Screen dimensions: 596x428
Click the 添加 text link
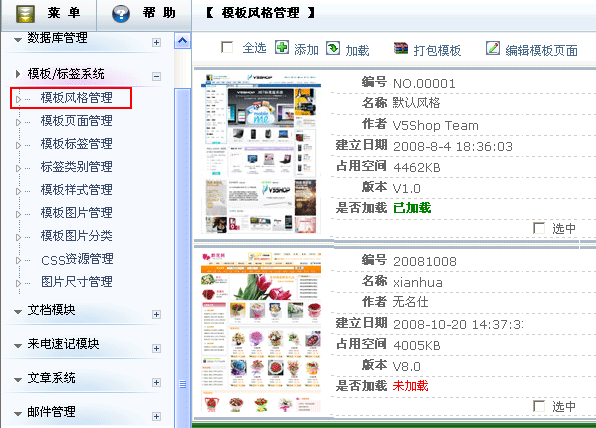point(306,49)
